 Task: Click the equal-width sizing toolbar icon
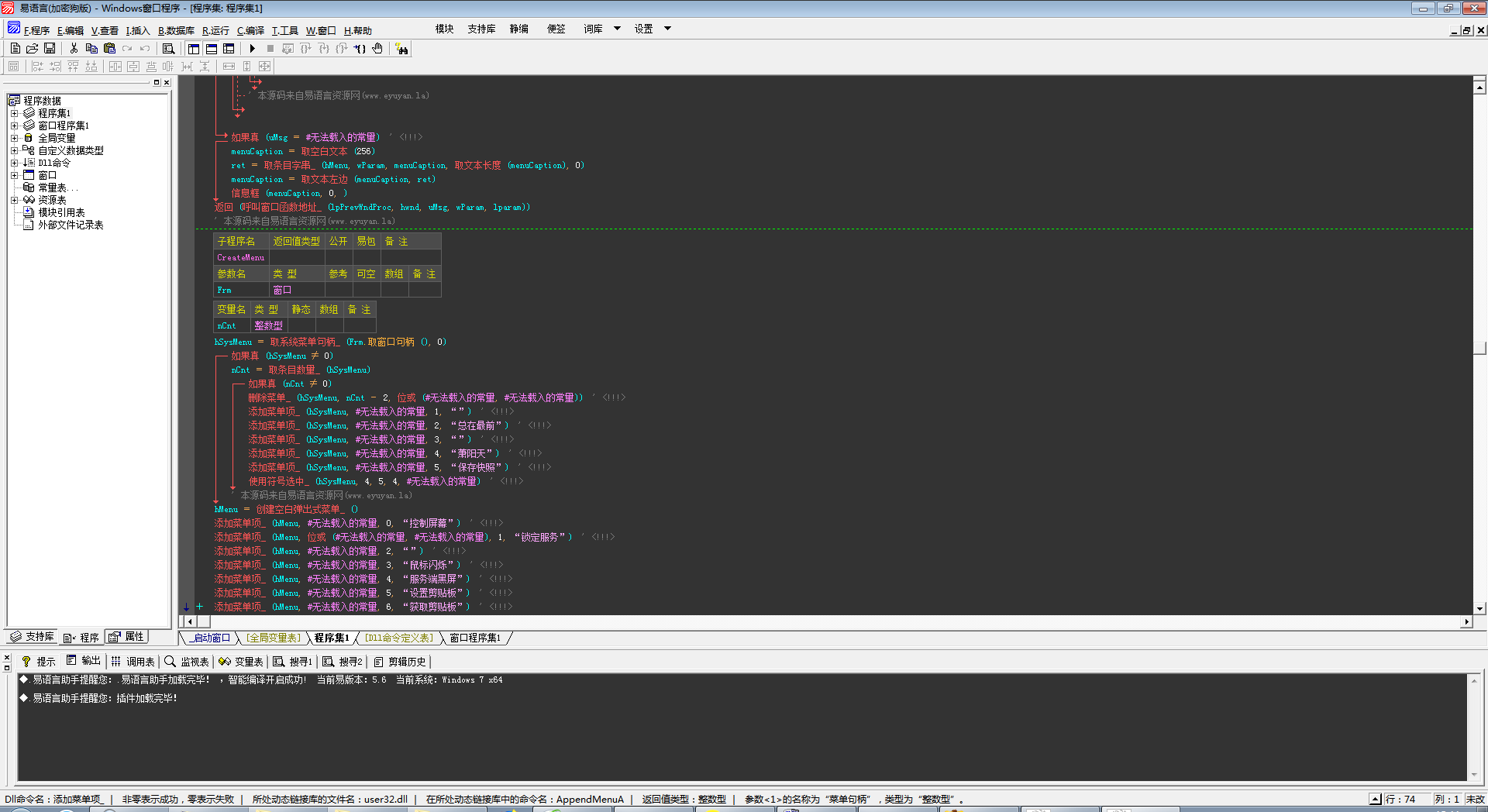tap(229, 67)
